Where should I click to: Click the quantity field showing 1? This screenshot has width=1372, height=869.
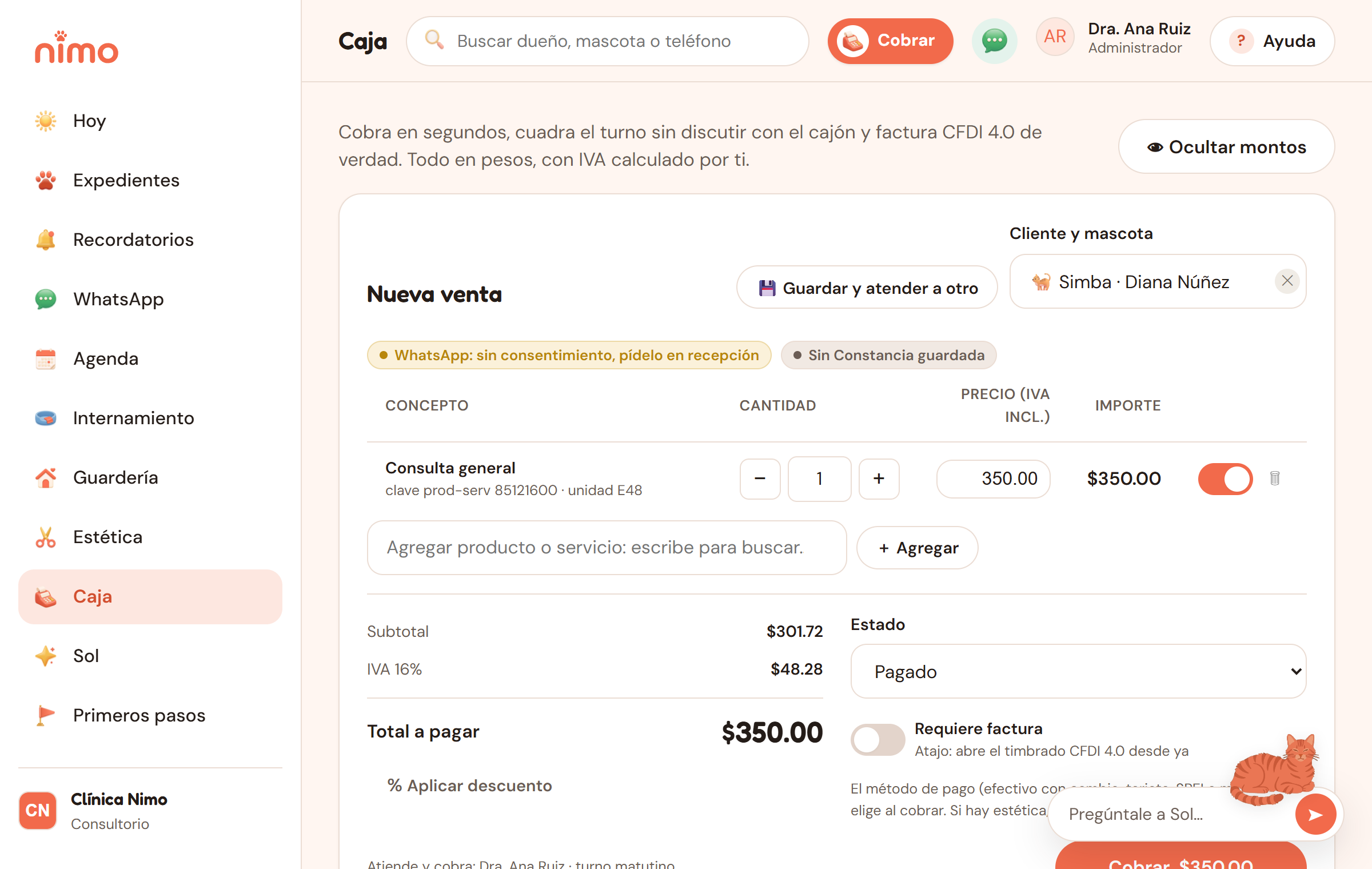click(x=820, y=479)
